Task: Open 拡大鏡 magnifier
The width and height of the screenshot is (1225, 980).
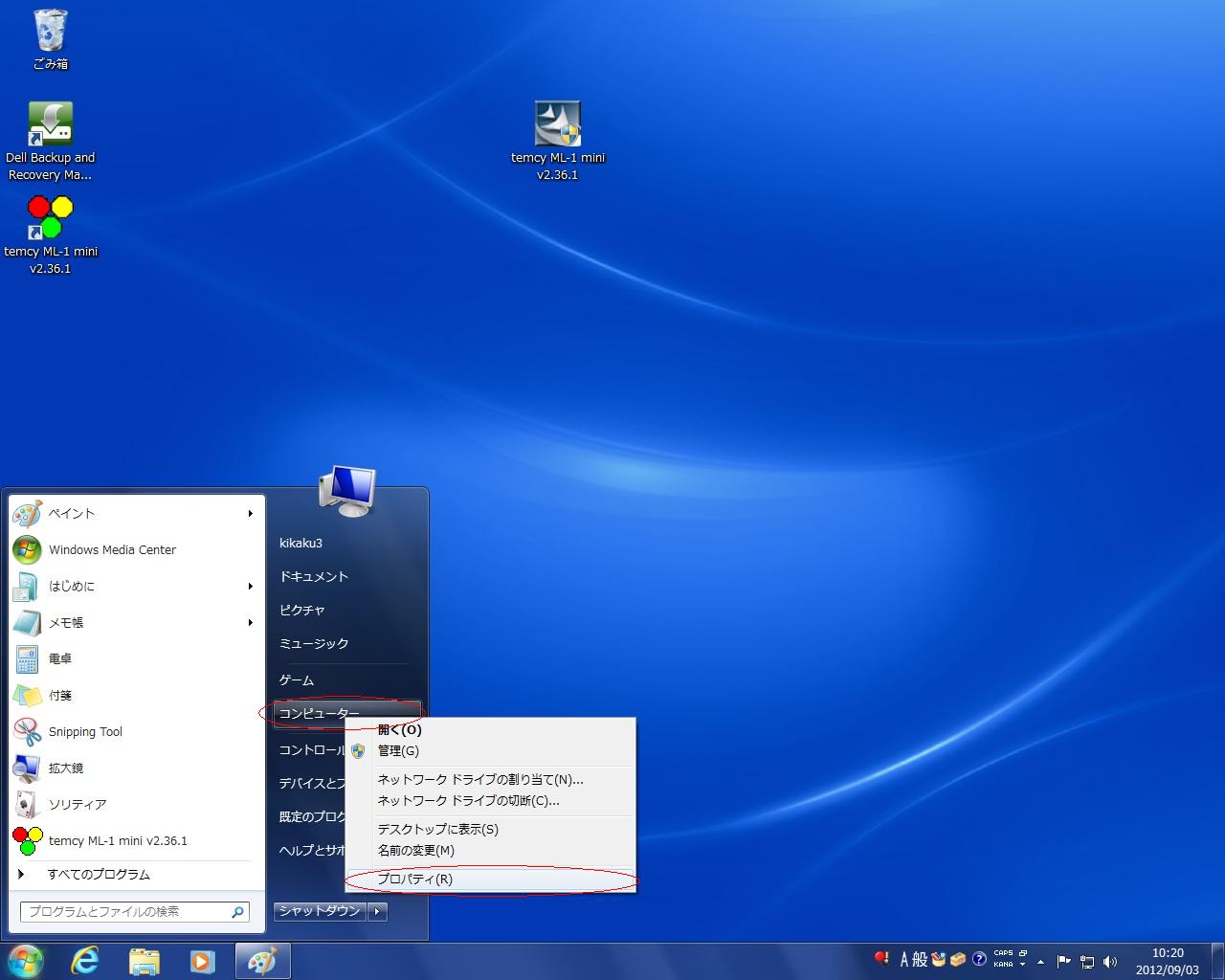Action: (136, 768)
